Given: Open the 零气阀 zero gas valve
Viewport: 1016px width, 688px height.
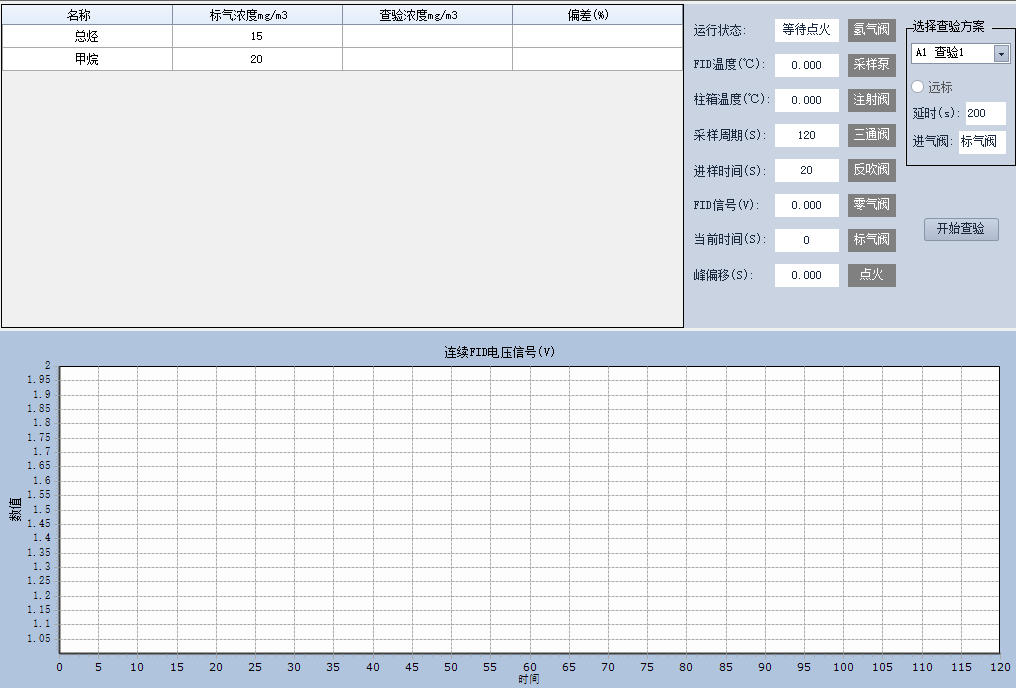Looking at the screenshot, I should (871, 205).
